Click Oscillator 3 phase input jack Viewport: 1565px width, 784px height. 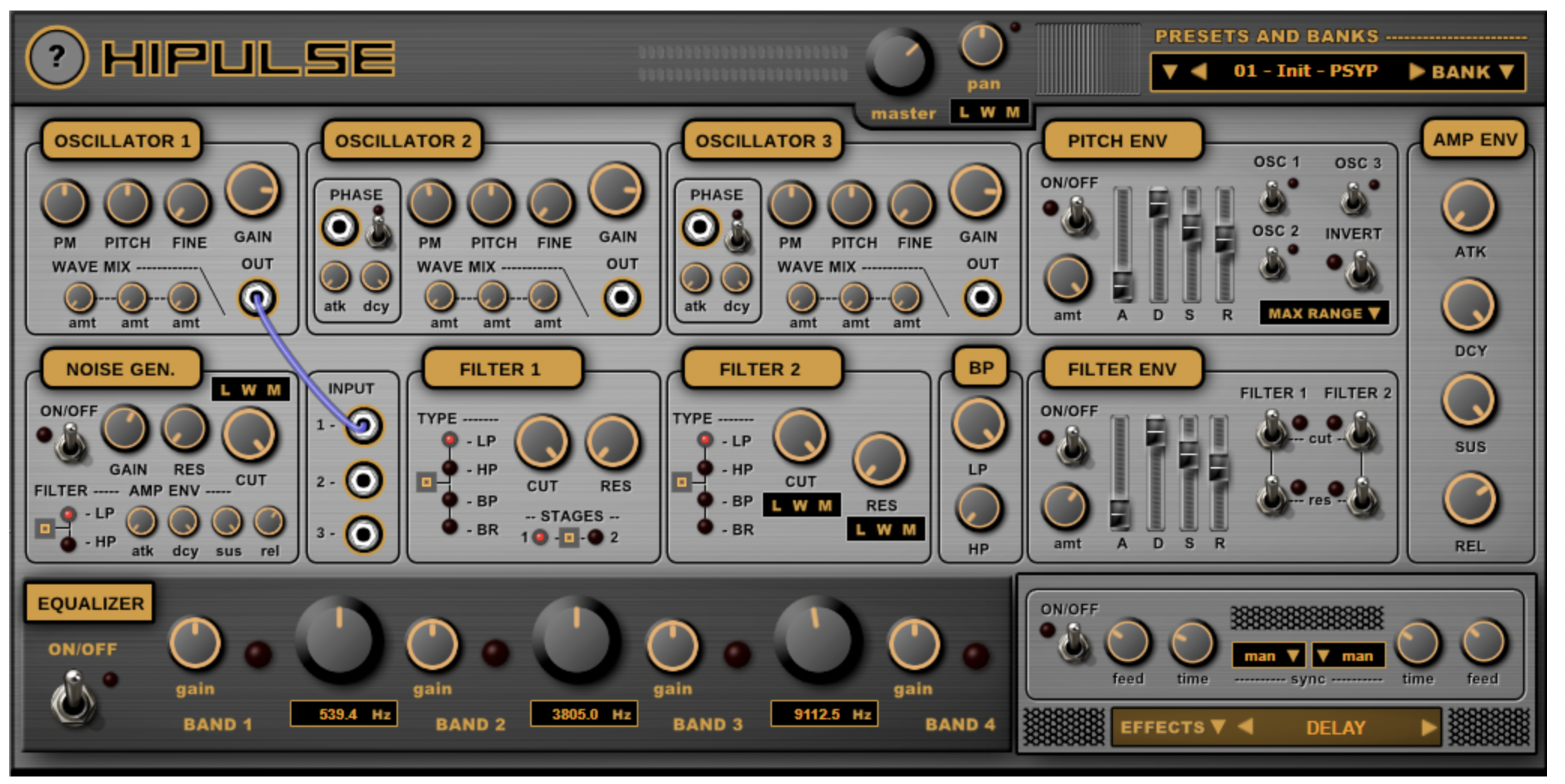pos(700,227)
